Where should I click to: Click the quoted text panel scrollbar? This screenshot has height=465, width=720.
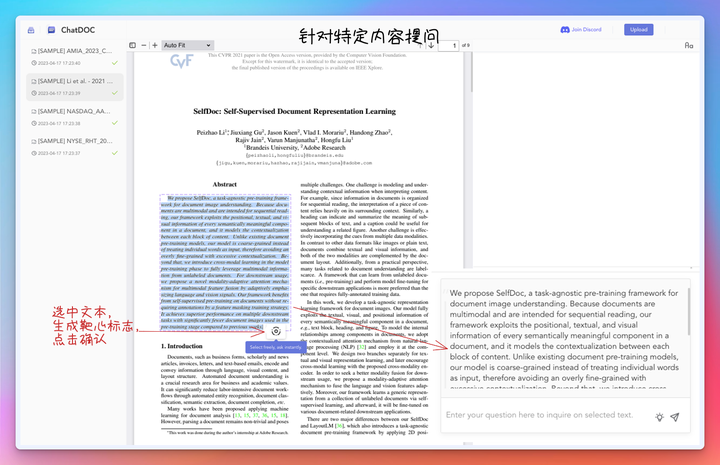pos(689,311)
